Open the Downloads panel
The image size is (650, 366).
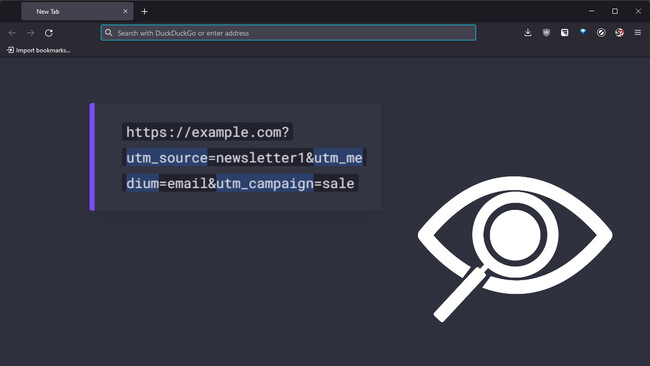[x=528, y=32]
